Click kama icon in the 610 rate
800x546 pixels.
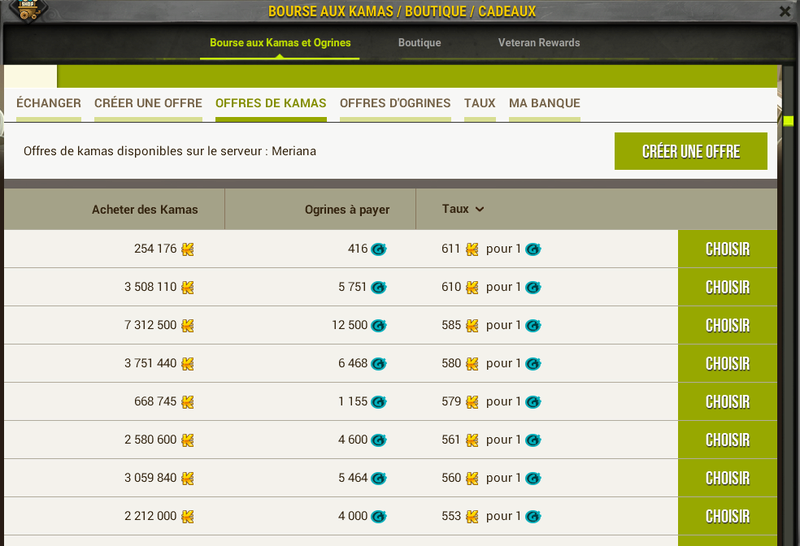coord(472,287)
